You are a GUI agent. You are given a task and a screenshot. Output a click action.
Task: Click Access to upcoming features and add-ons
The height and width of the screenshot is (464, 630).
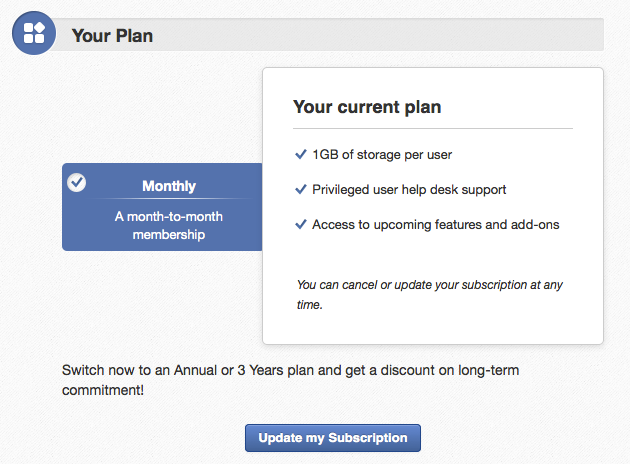pyautogui.click(x=436, y=225)
